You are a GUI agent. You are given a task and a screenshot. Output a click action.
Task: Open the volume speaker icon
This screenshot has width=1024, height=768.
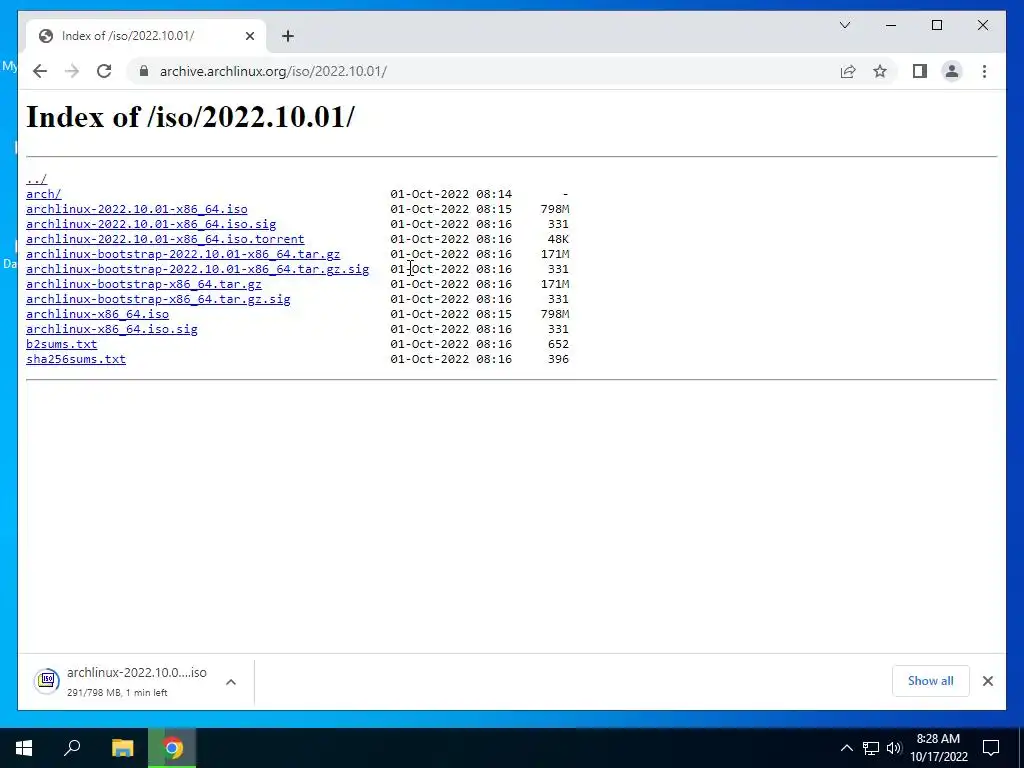tap(894, 748)
